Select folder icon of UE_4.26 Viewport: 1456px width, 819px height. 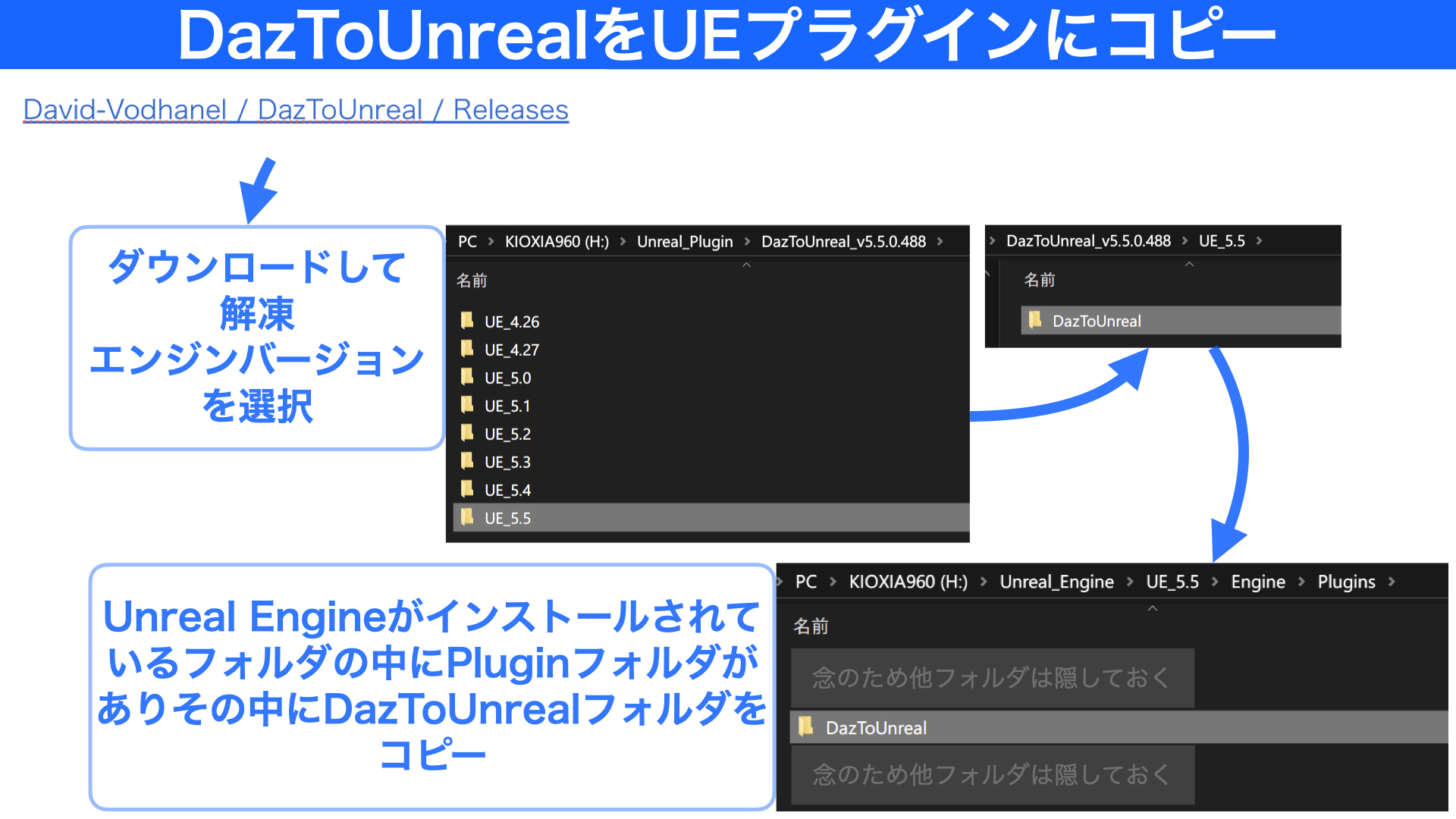tap(467, 321)
